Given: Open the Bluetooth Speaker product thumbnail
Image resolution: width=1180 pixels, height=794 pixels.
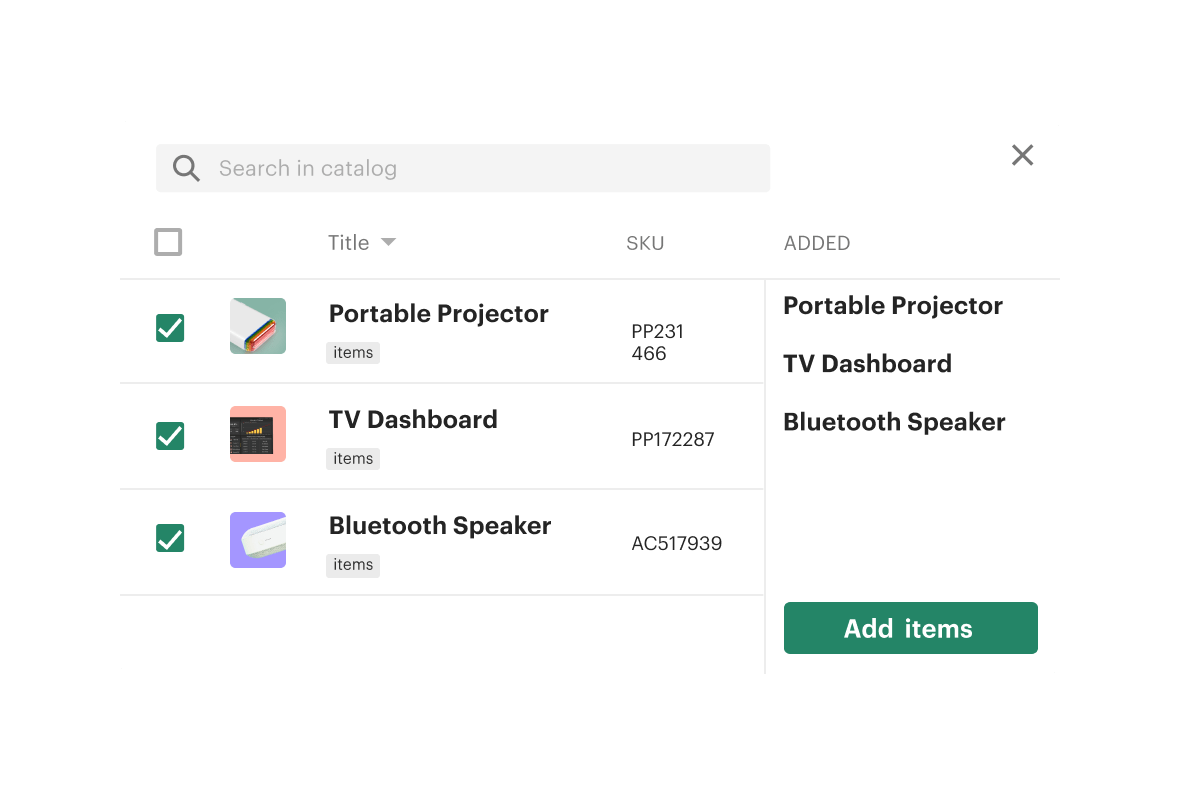Looking at the screenshot, I should coord(257,540).
